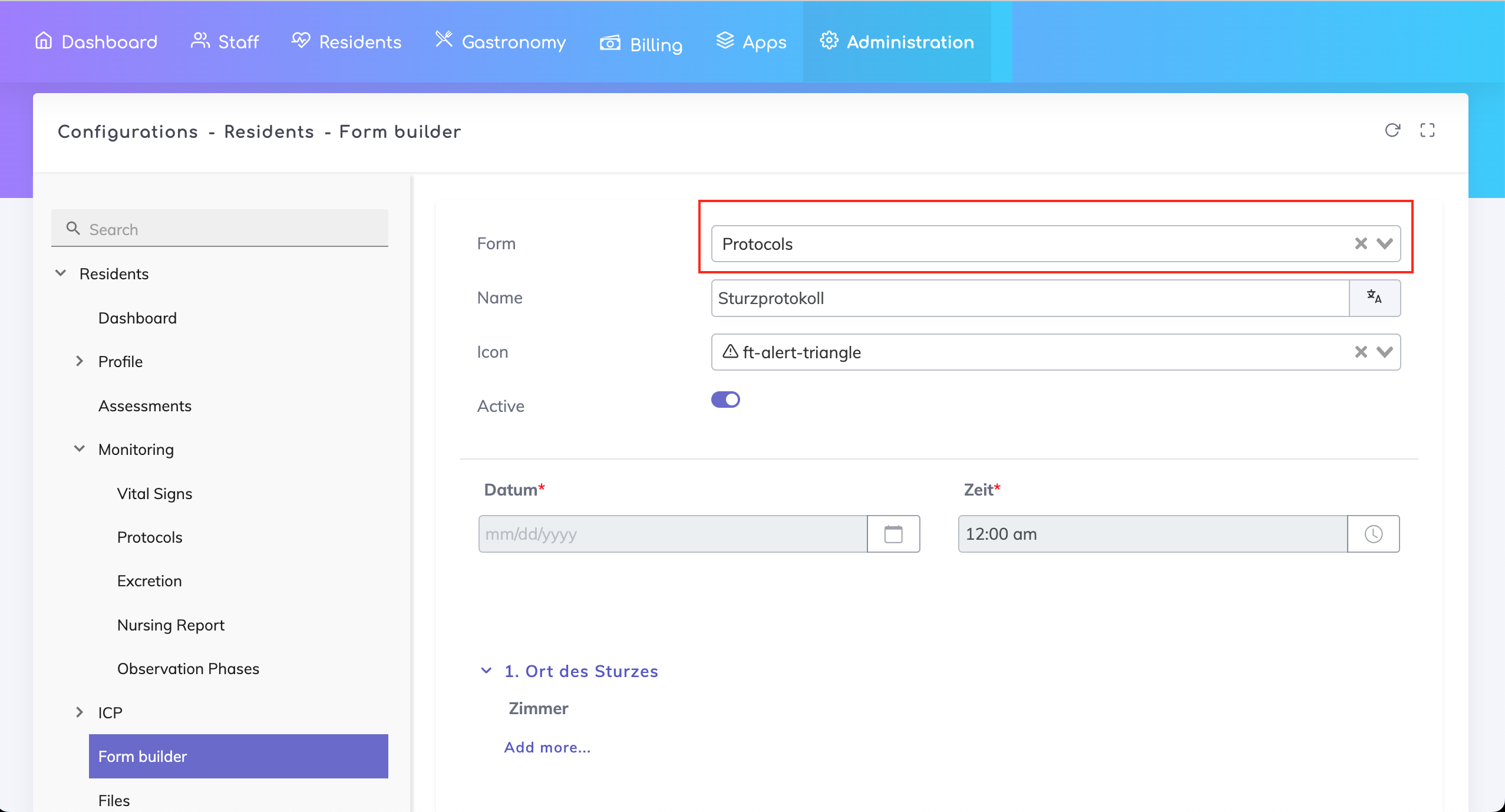The image size is (1505, 812).
Task: Select Nursing Report in sidebar
Action: point(171,625)
